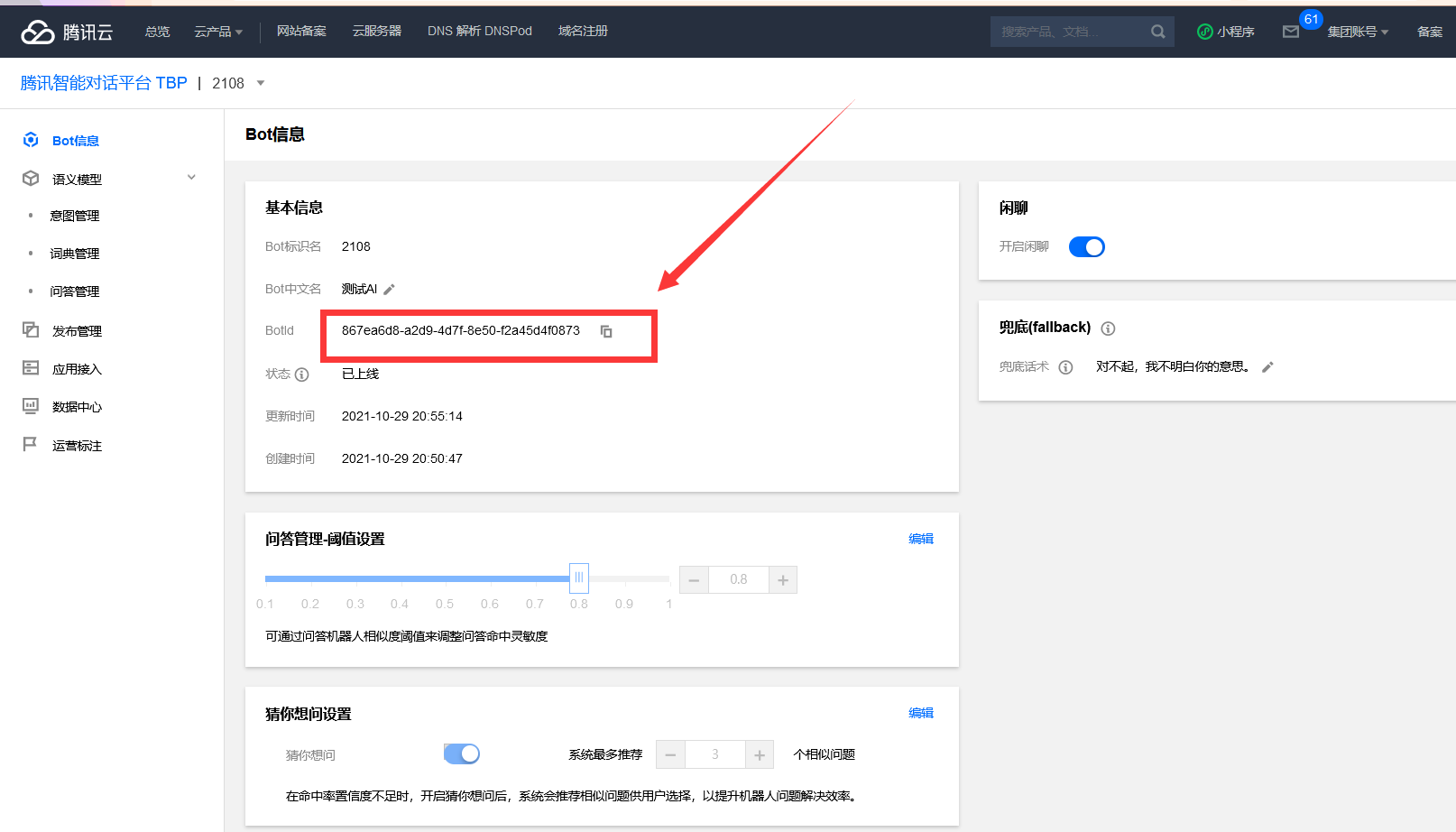The width and height of the screenshot is (1456, 832).
Task: Show info for 兜底话术 label
Action: click(1065, 367)
